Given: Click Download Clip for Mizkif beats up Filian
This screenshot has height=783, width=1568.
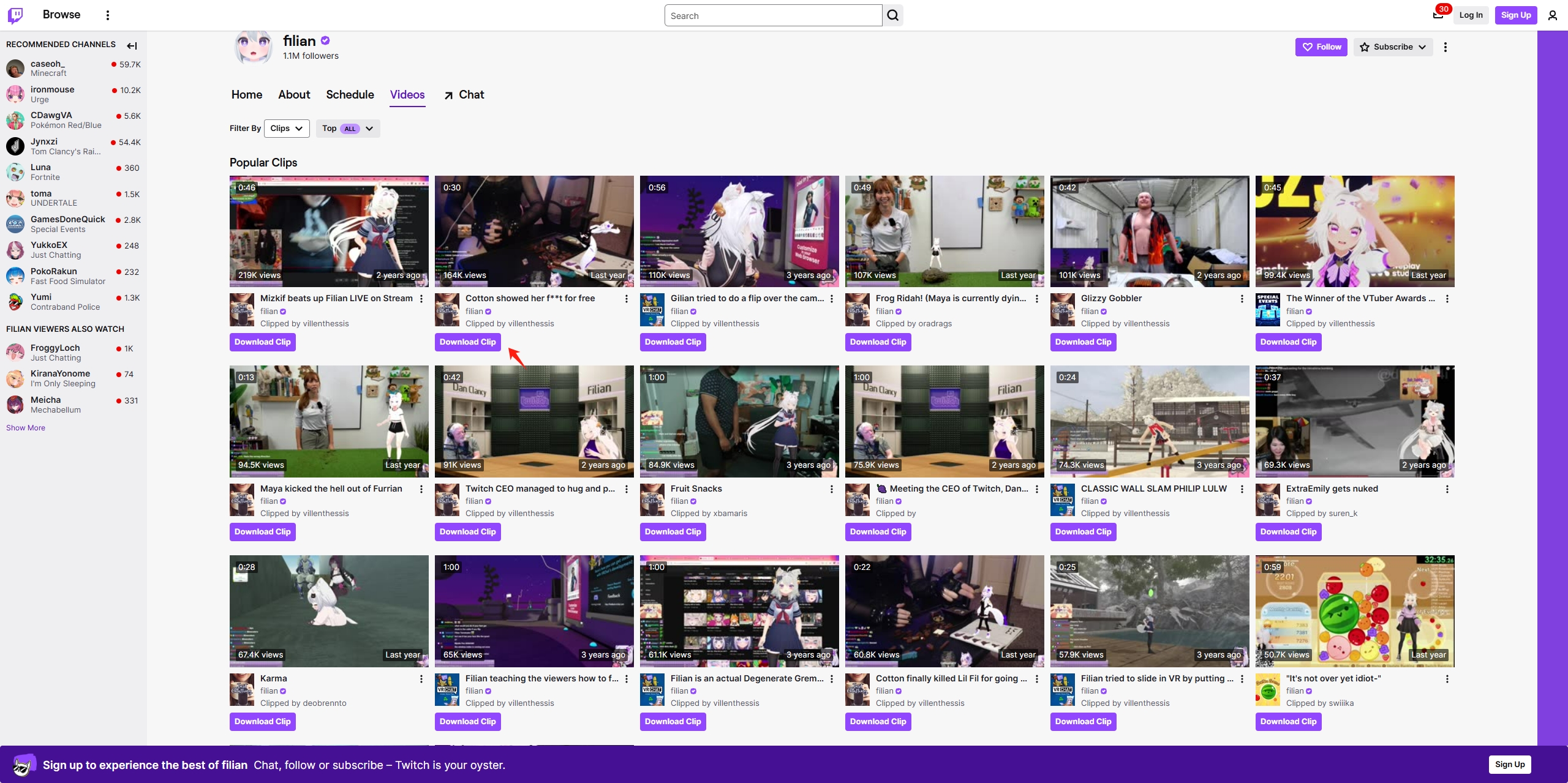Looking at the screenshot, I should pyautogui.click(x=262, y=341).
